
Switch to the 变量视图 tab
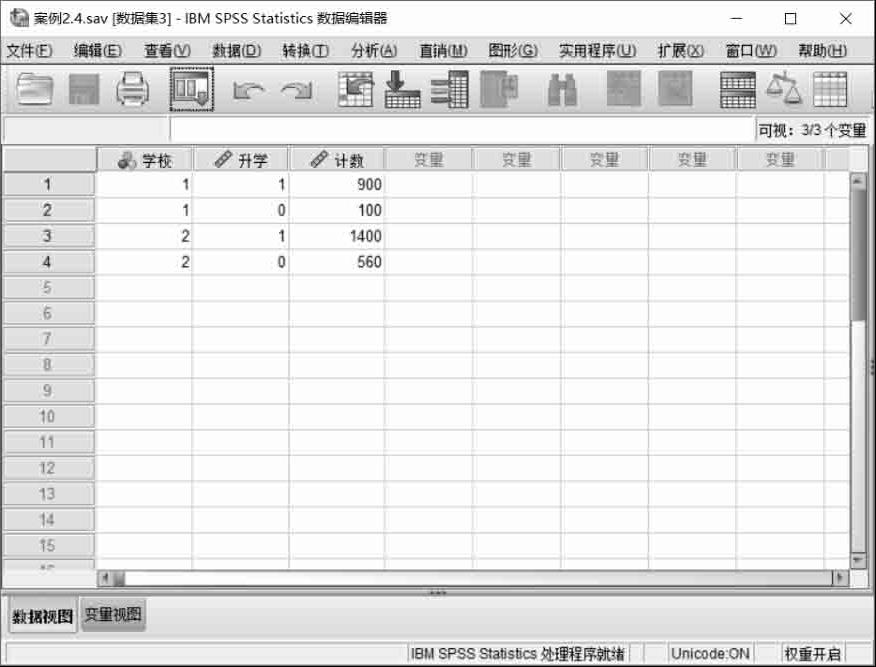pos(113,614)
